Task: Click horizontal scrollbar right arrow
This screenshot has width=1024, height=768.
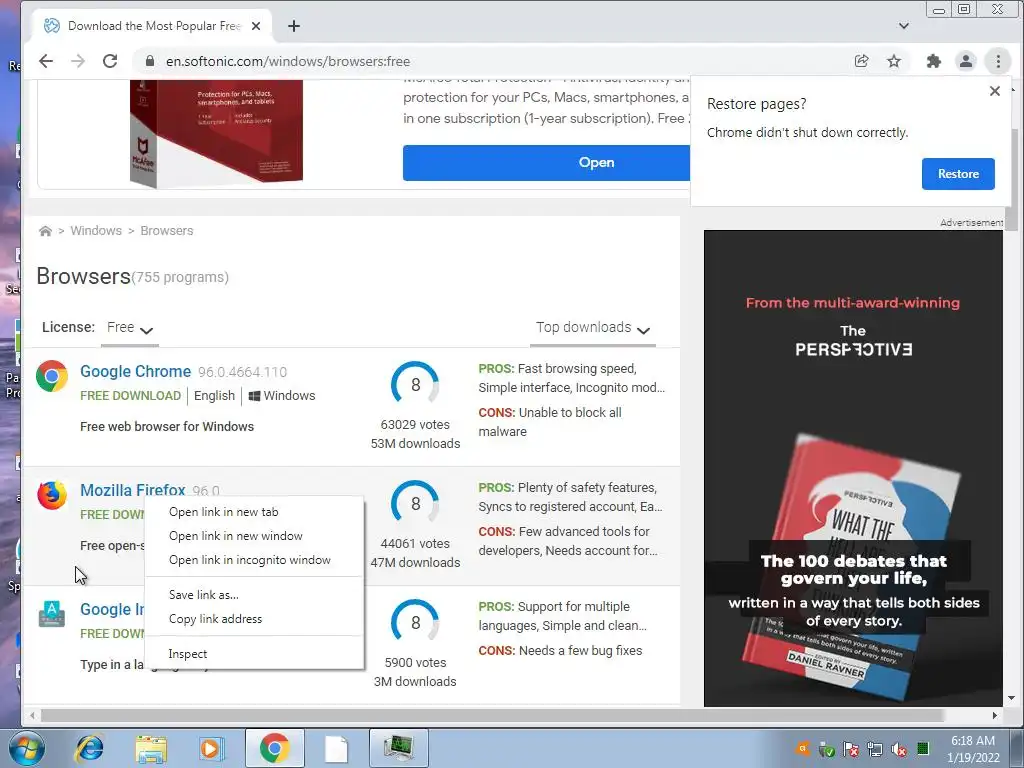Action: tap(994, 716)
